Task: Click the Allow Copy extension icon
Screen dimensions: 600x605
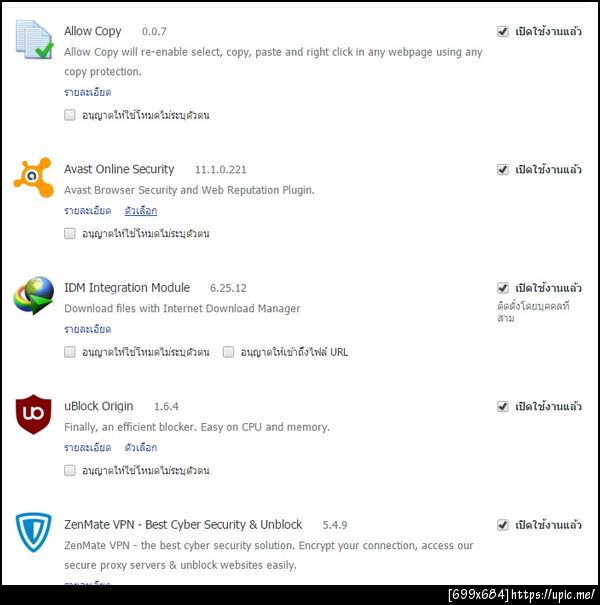Action: [x=34, y=40]
